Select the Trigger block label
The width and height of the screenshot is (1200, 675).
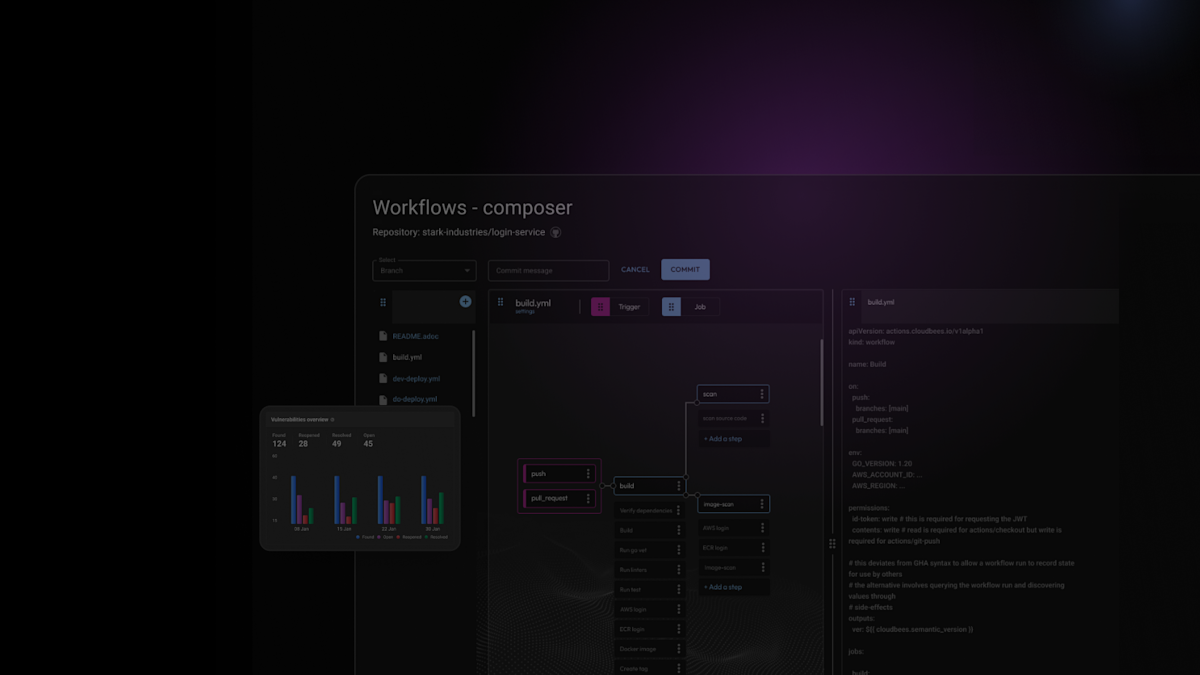pos(630,307)
